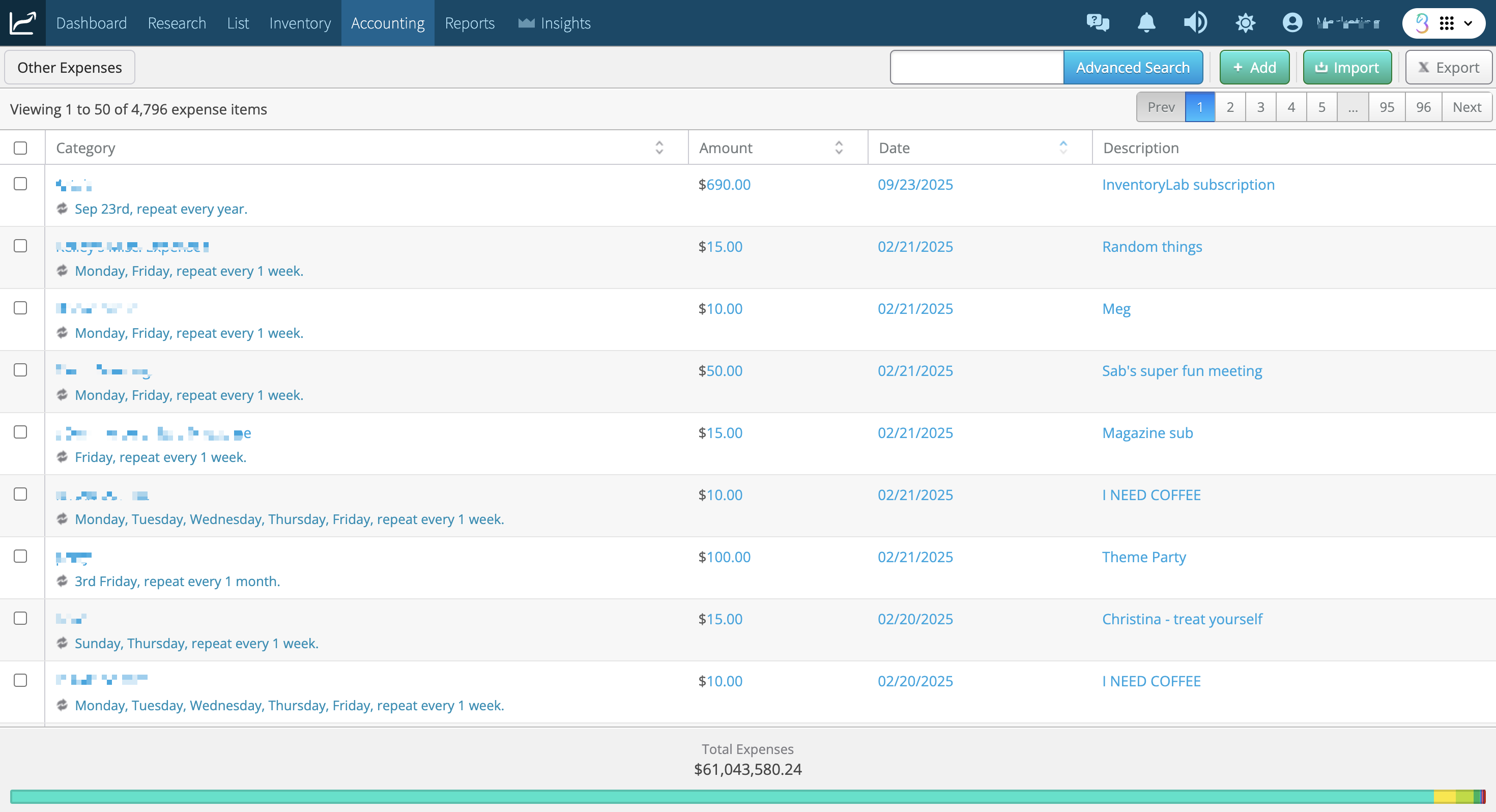This screenshot has height=812, width=1496.
Task: Jump to page 3
Action: (1260, 107)
